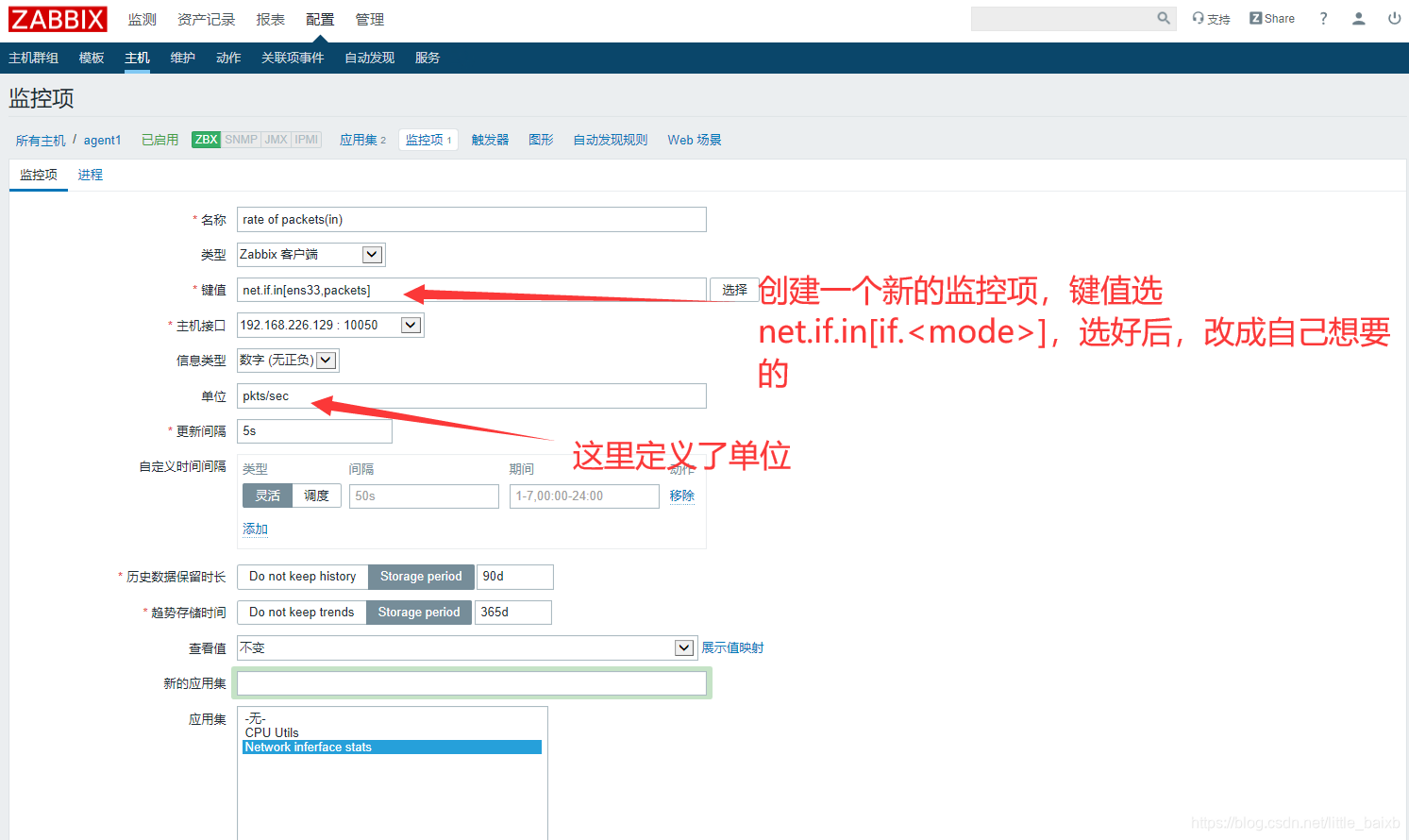Open Web 场景 link
This screenshot has width=1409, height=840.
tap(695, 141)
